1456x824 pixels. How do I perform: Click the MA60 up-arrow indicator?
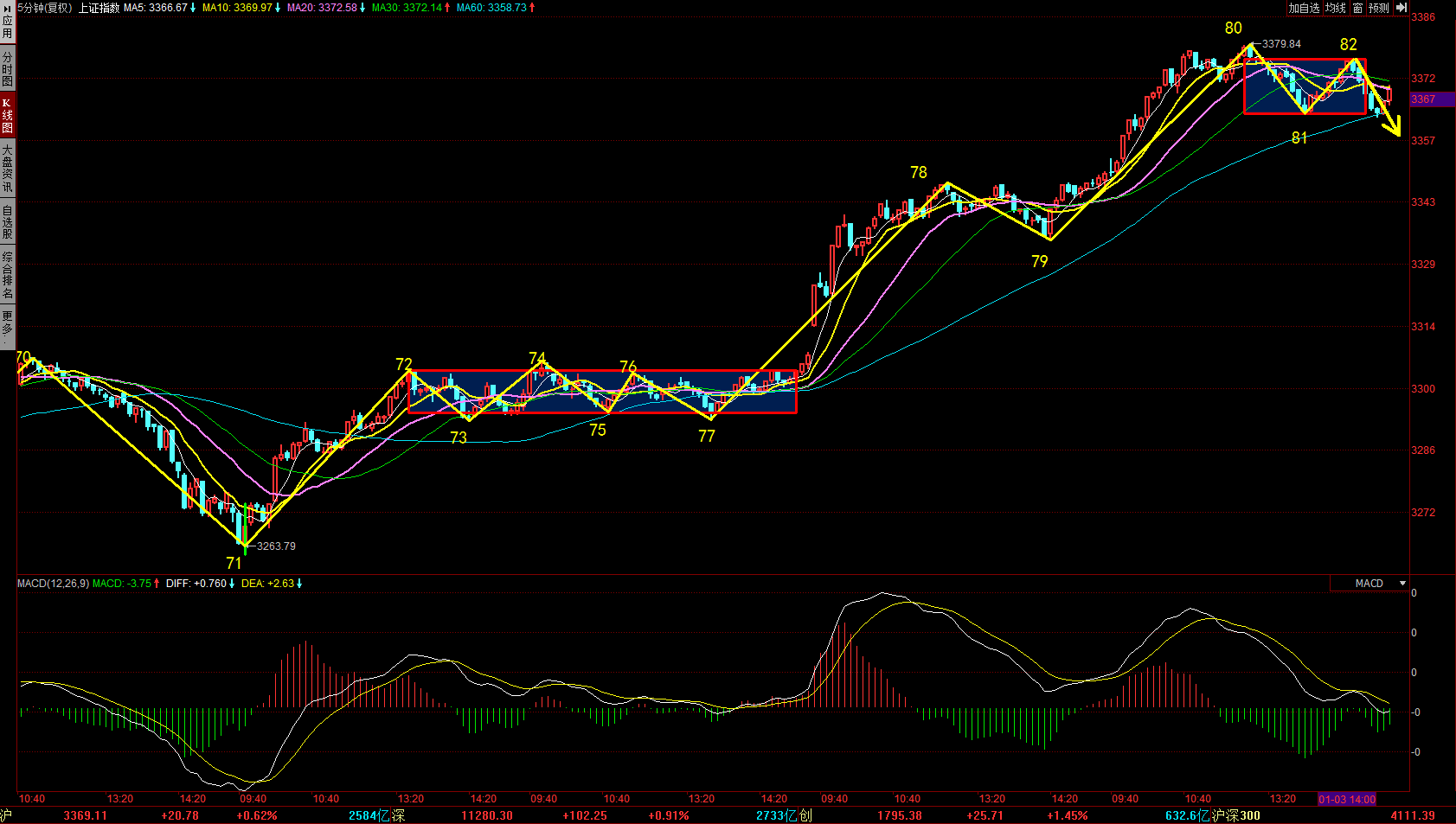[532, 8]
